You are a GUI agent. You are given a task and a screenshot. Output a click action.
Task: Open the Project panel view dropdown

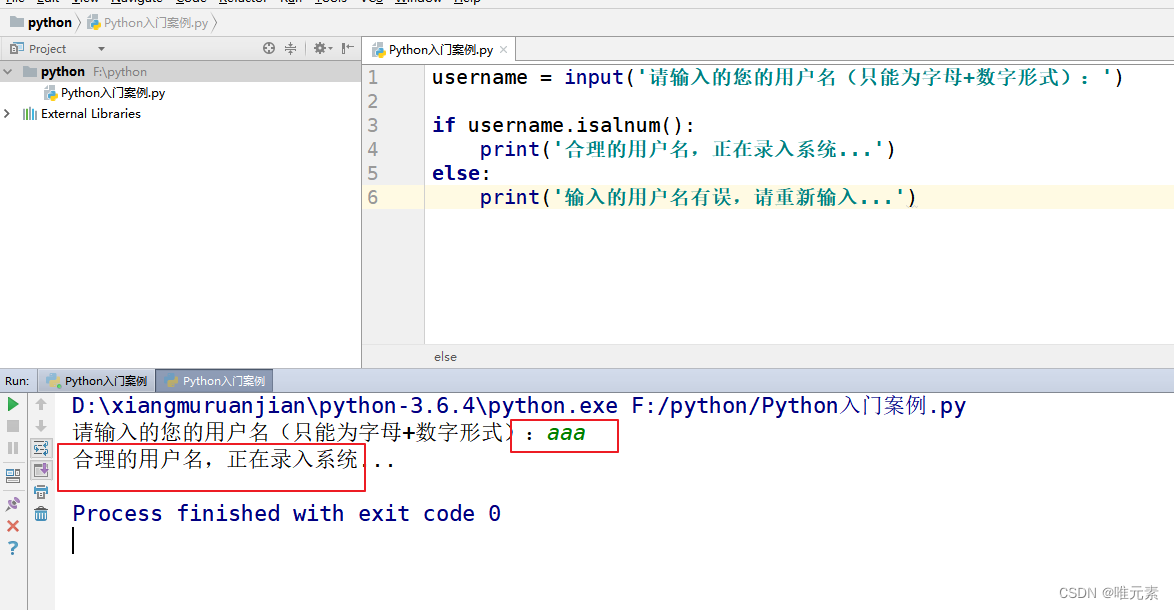[x=101, y=48]
